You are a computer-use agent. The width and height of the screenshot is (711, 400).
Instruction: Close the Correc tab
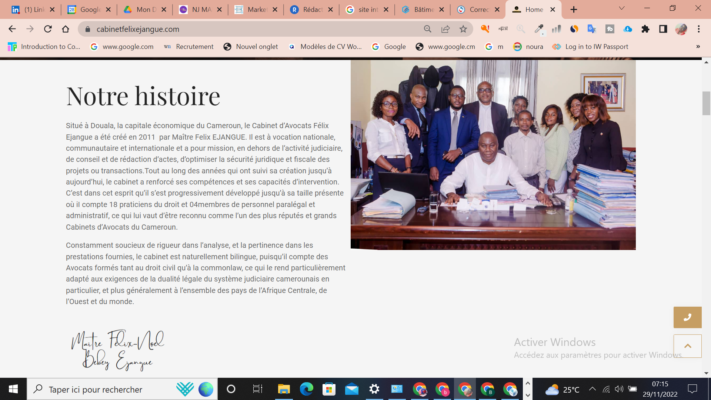497,10
